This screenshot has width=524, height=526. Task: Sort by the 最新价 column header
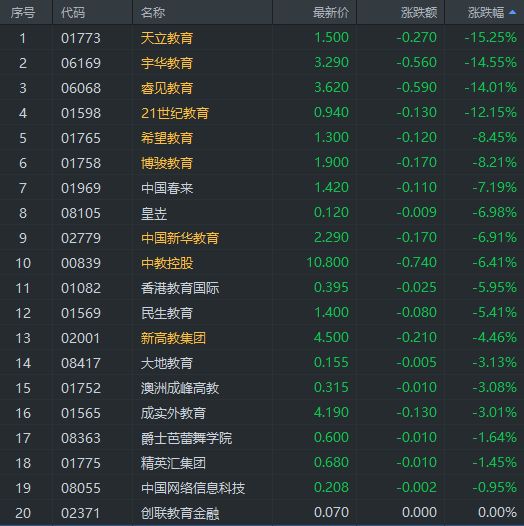(x=331, y=13)
